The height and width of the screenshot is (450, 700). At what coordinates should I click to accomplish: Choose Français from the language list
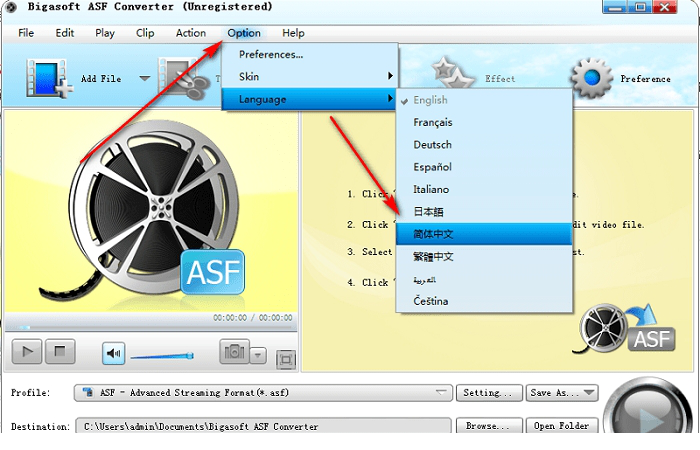[432, 122]
